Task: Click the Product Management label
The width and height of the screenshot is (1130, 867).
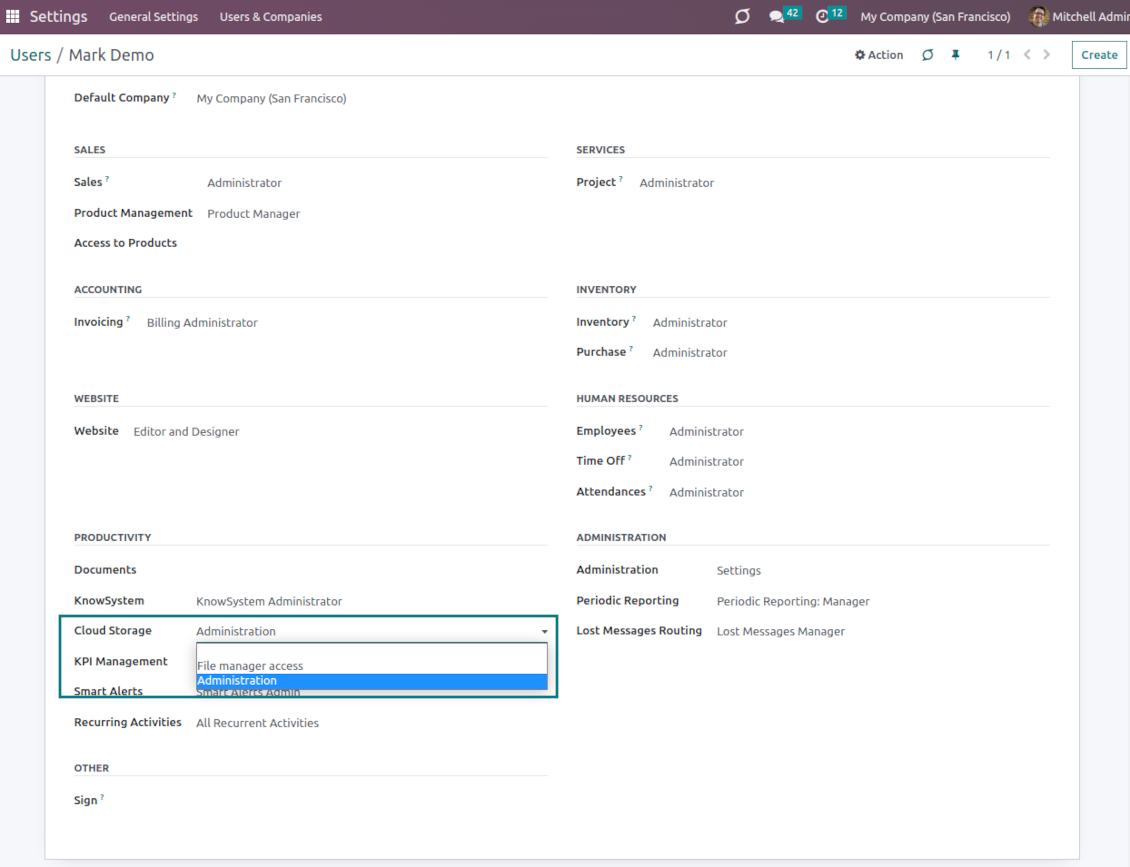Action: tap(133, 213)
